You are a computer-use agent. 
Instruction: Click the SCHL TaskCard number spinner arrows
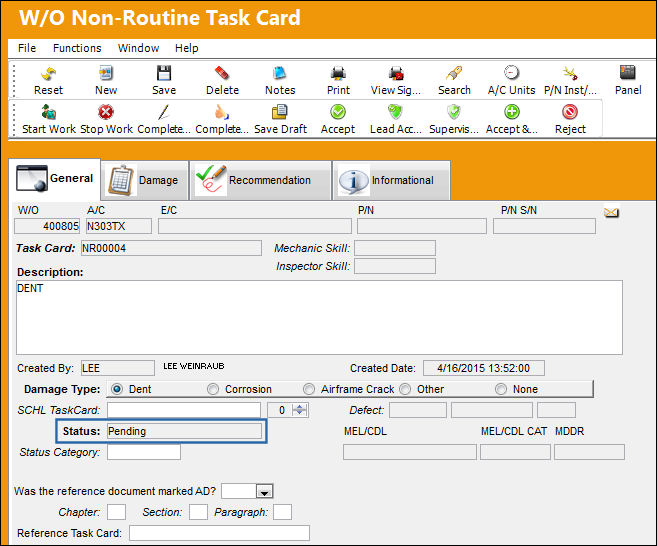(300, 410)
